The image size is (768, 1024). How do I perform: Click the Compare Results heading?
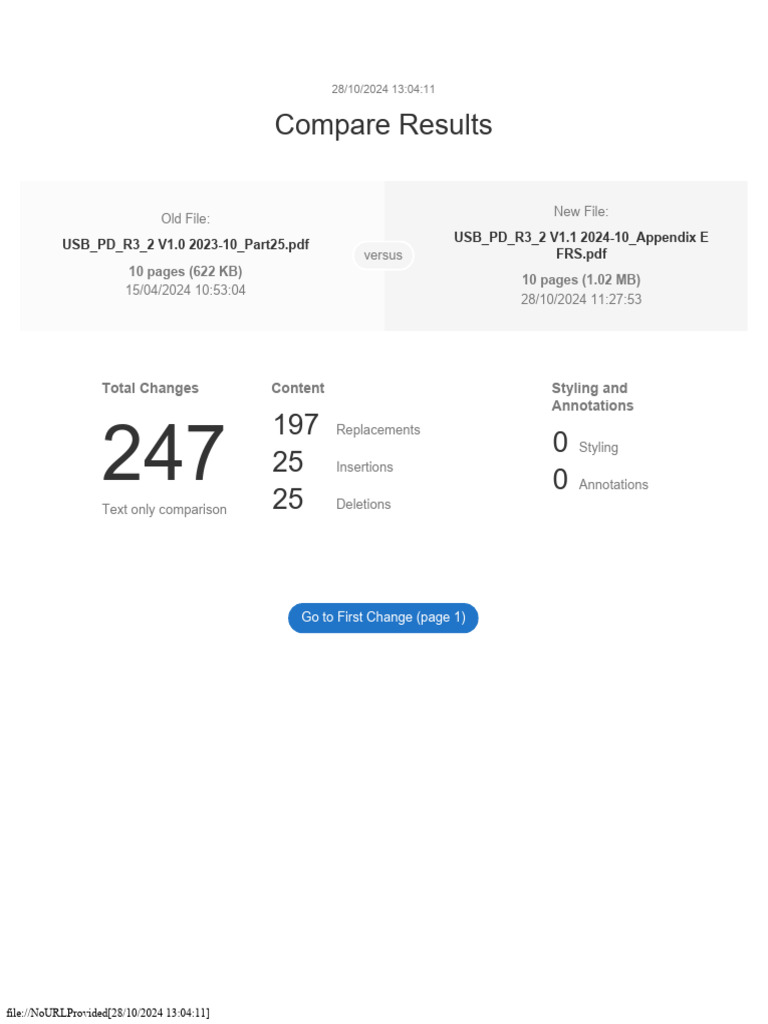click(383, 125)
